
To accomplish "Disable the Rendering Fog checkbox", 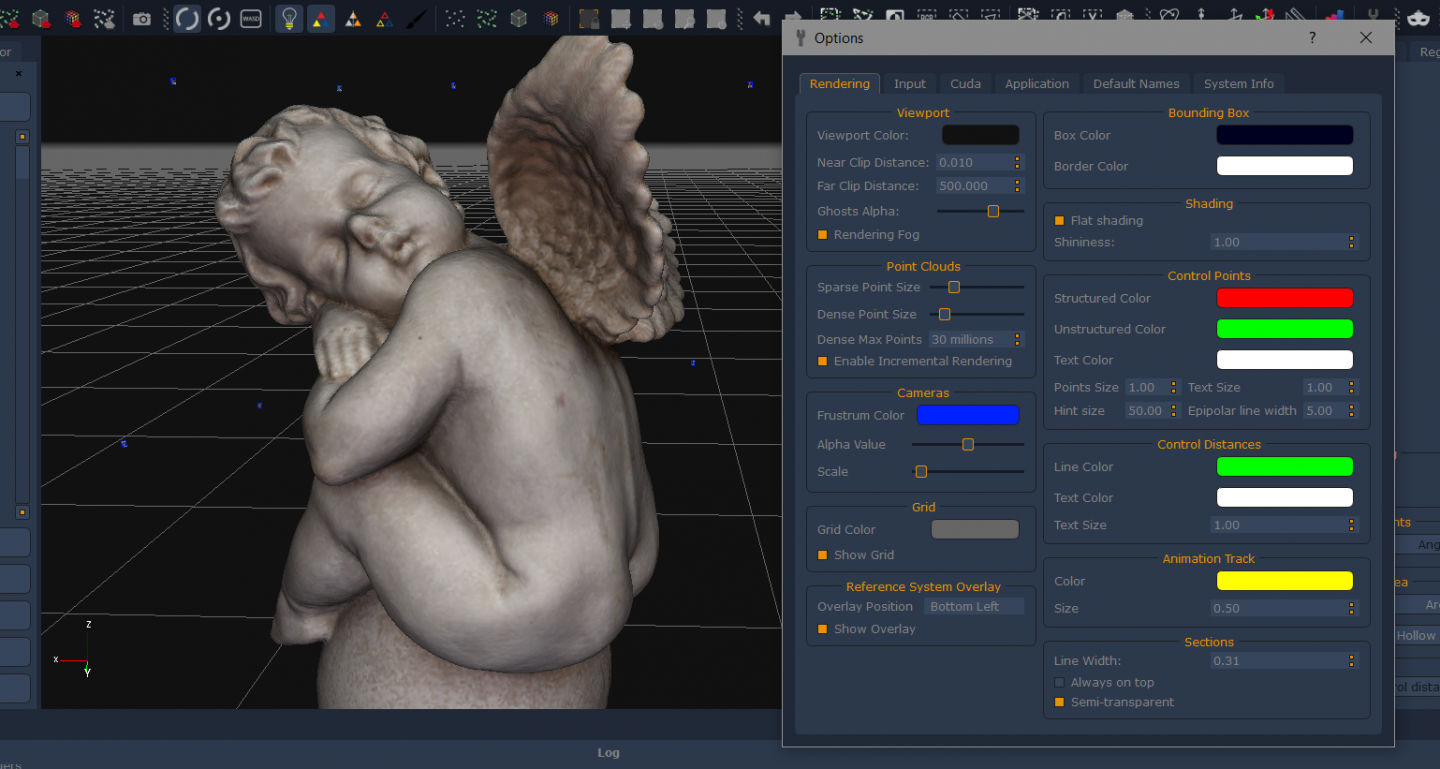I will point(823,235).
